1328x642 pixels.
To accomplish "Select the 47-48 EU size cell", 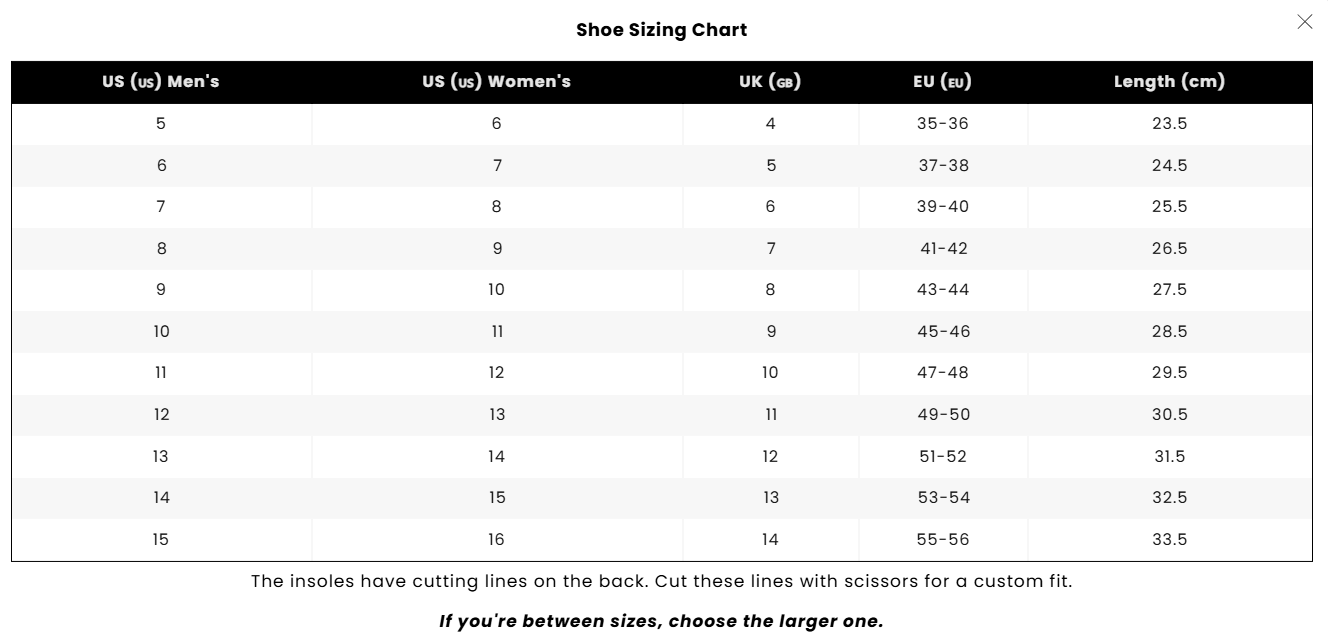I will (x=943, y=373).
